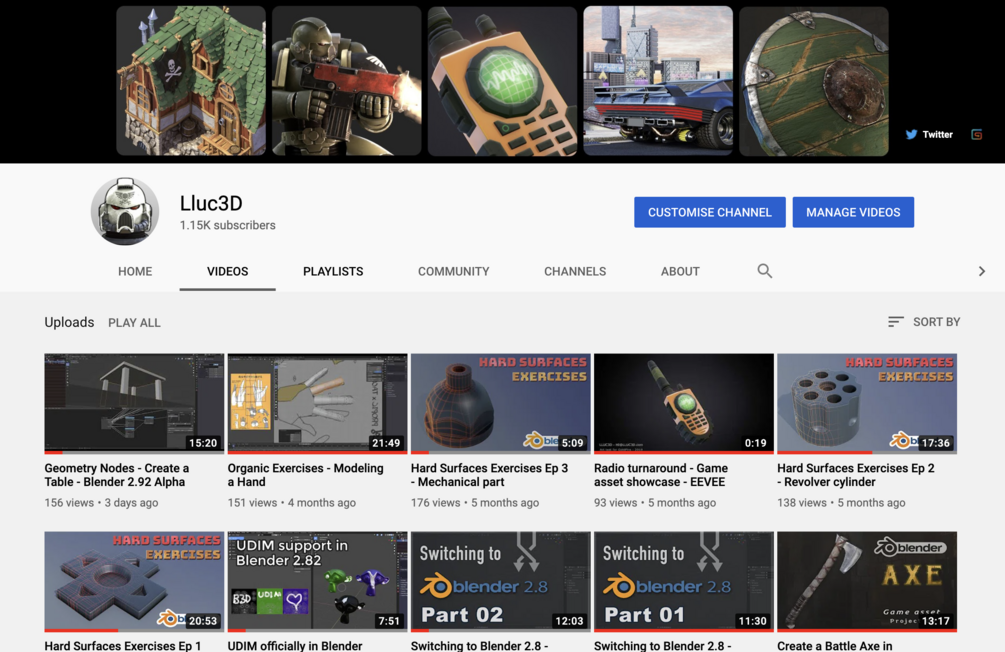The width and height of the screenshot is (1005, 652).
Task: Open Hard Surfaces Ep 3 video thumbnail
Action: [501, 403]
